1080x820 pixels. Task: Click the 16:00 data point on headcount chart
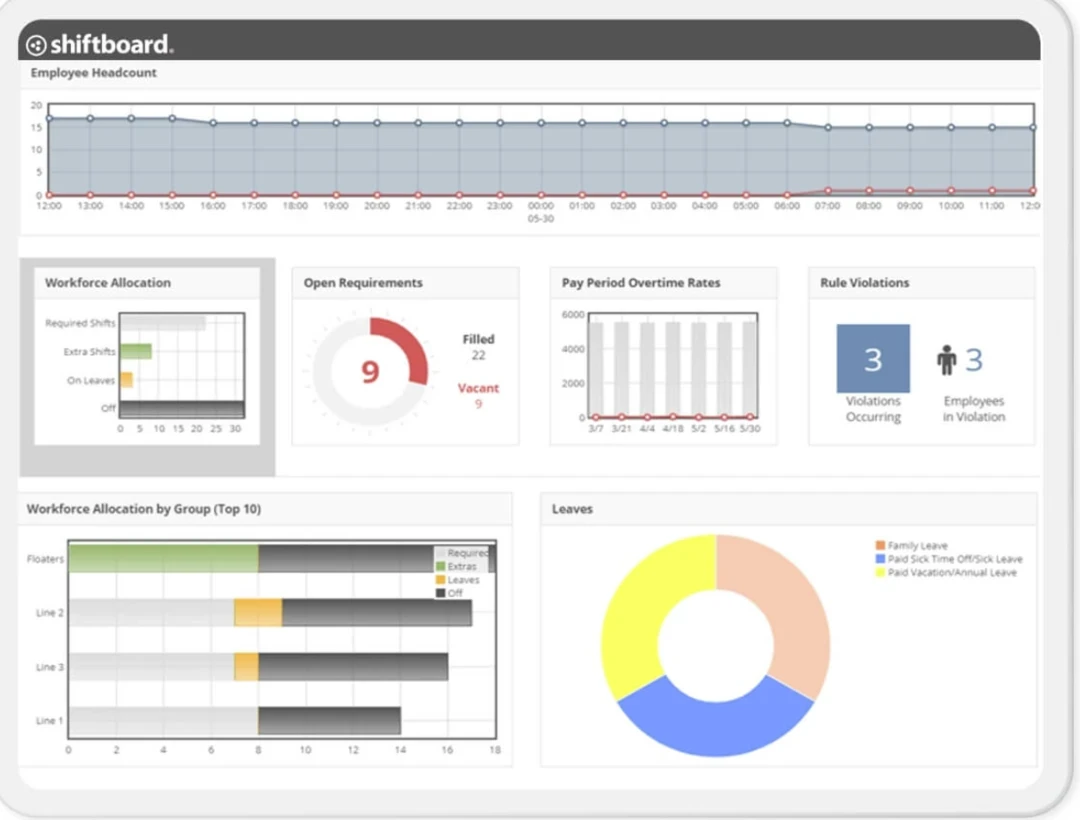coord(213,123)
